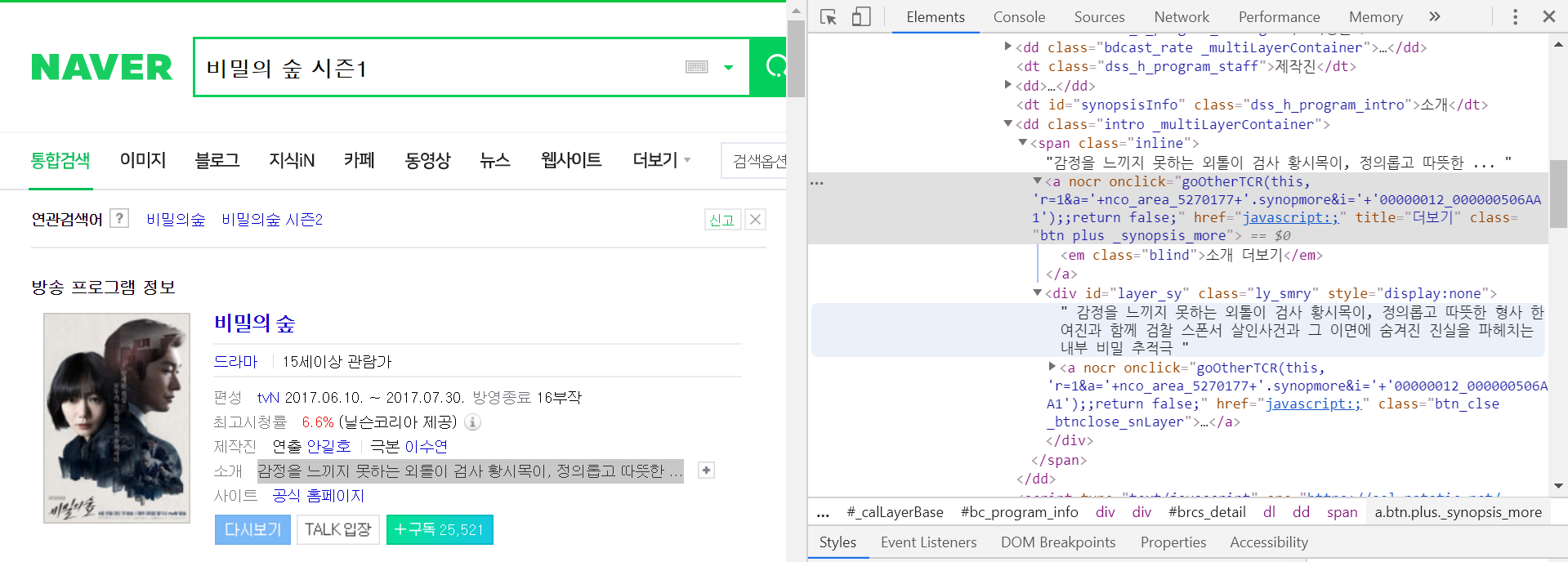Viewport: 1568px width, 562px height.
Task: Switch to the Console tab
Action: point(1019,17)
